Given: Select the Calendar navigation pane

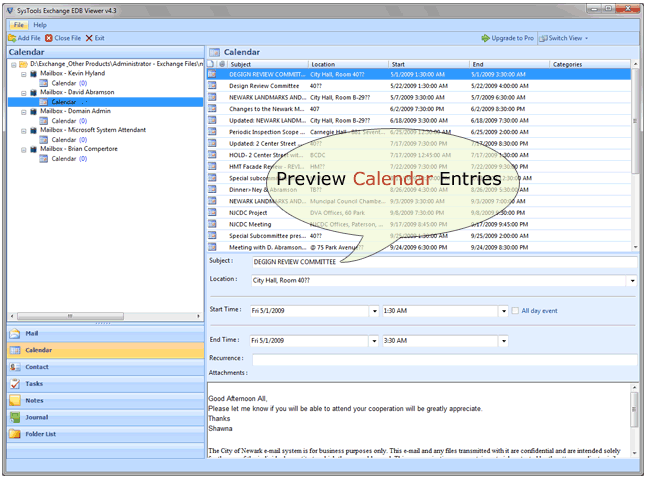Looking at the screenshot, I should [106, 350].
